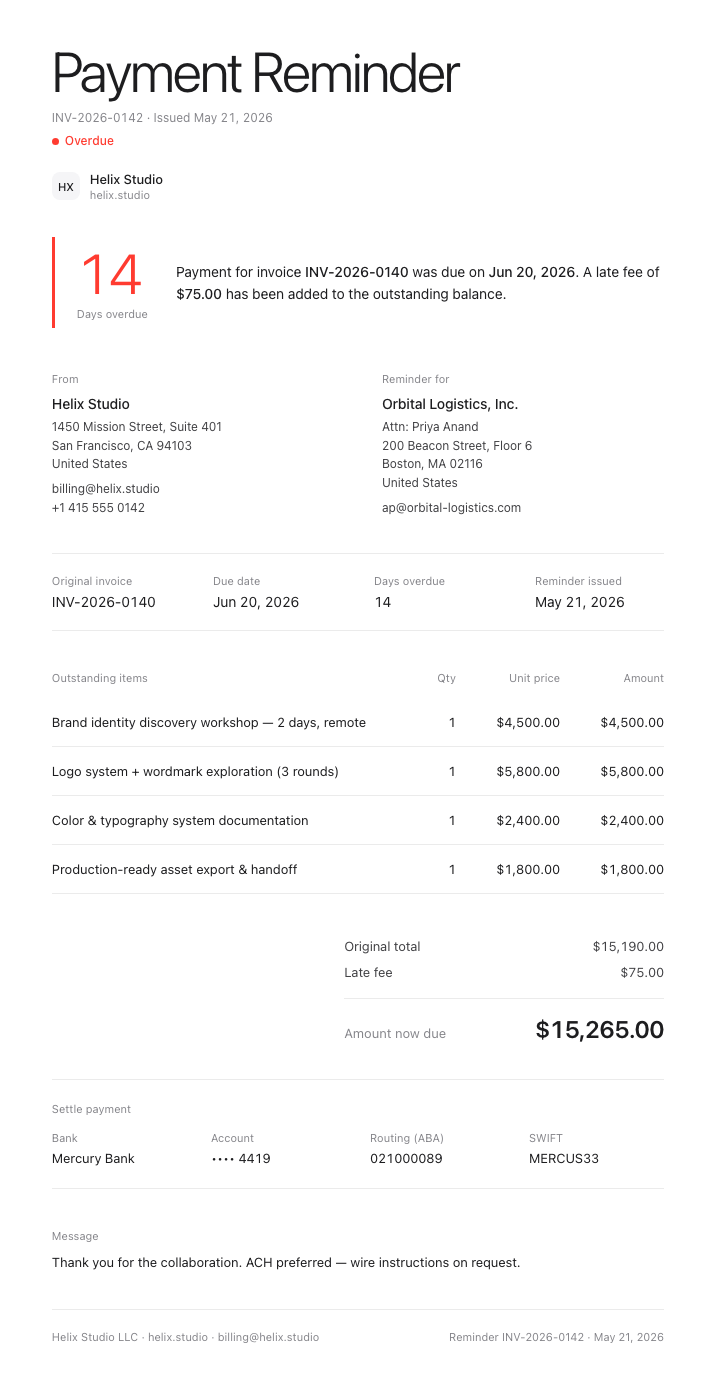Viewport: 716px width, 1395px height.
Task: Click the Payment Reminder heading
Action: click(x=256, y=73)
